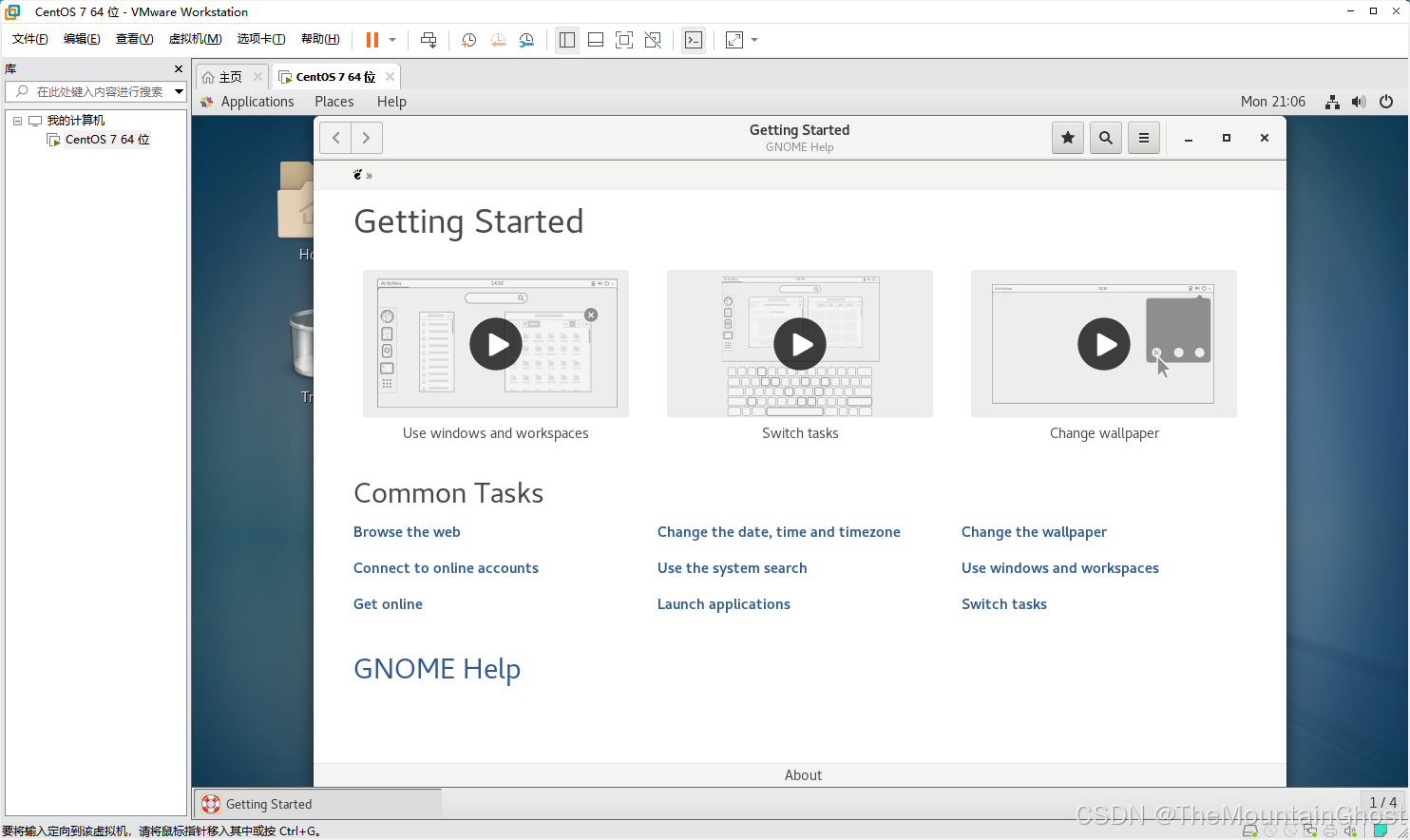Switch to the 主页 tab
This screenshot has height=840, width=1410.
[x=230, y=77]
